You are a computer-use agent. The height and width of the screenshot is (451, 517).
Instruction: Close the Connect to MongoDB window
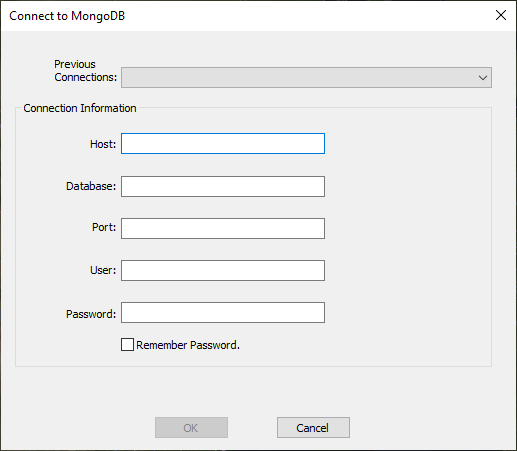(501, 15)
